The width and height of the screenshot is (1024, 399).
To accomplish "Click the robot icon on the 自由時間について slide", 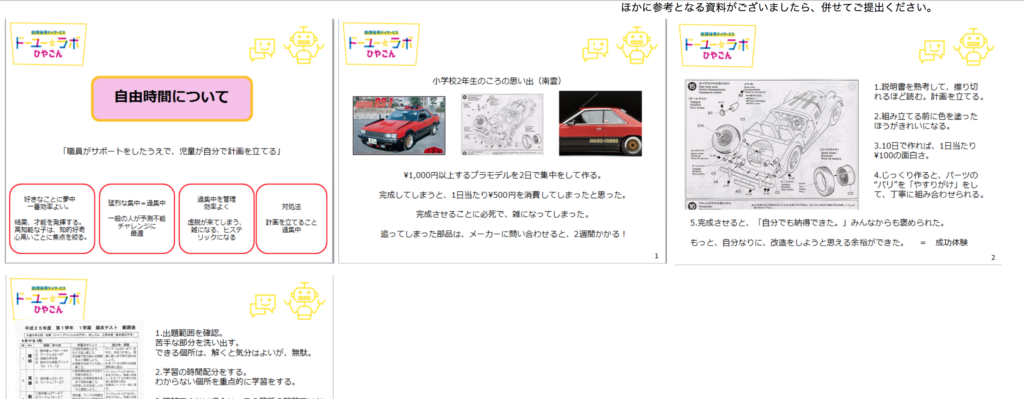I will [x=305, y=44].
